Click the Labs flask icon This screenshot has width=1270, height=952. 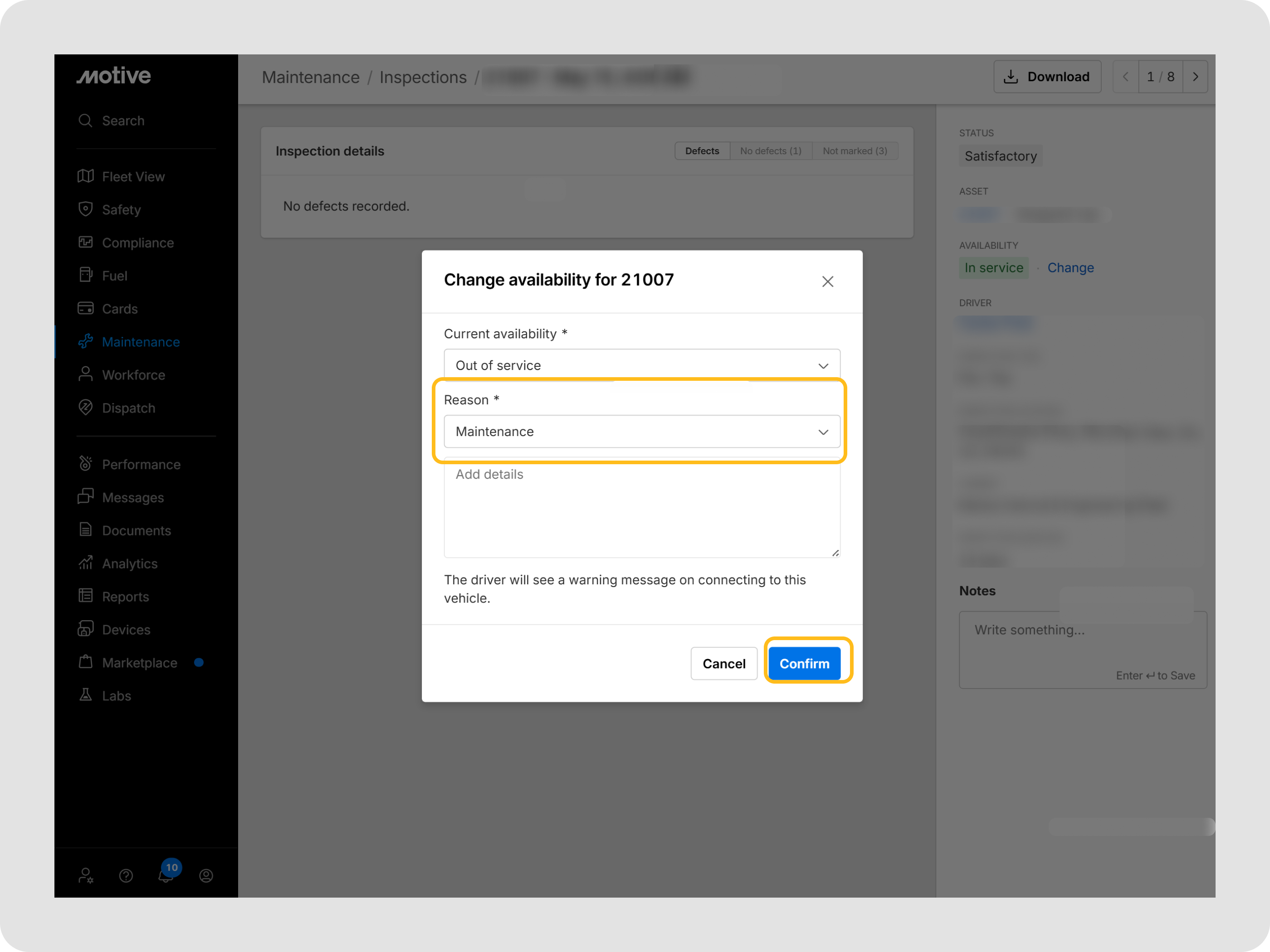[86, 695]
